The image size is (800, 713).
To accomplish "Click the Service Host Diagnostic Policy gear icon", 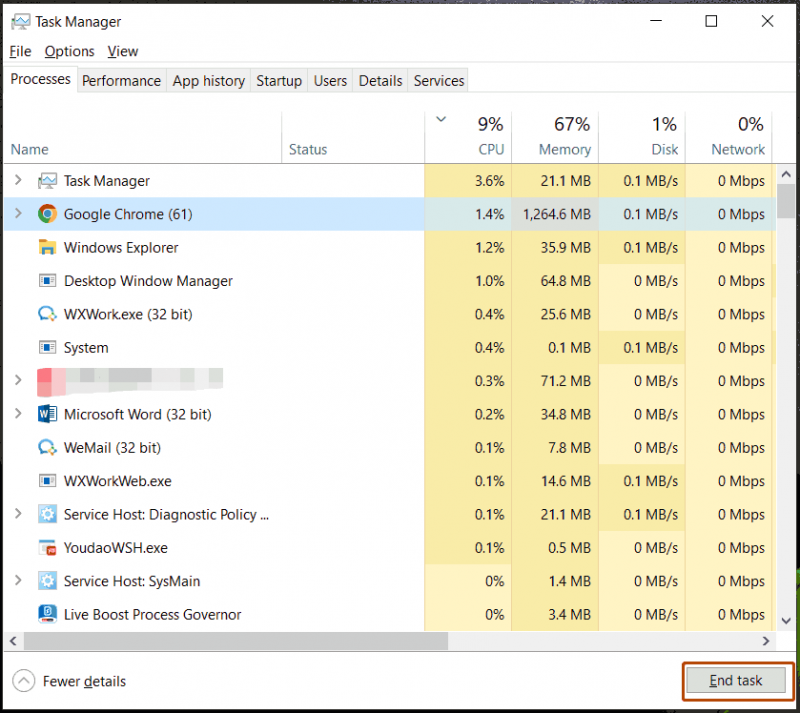I will coord(47,514).
